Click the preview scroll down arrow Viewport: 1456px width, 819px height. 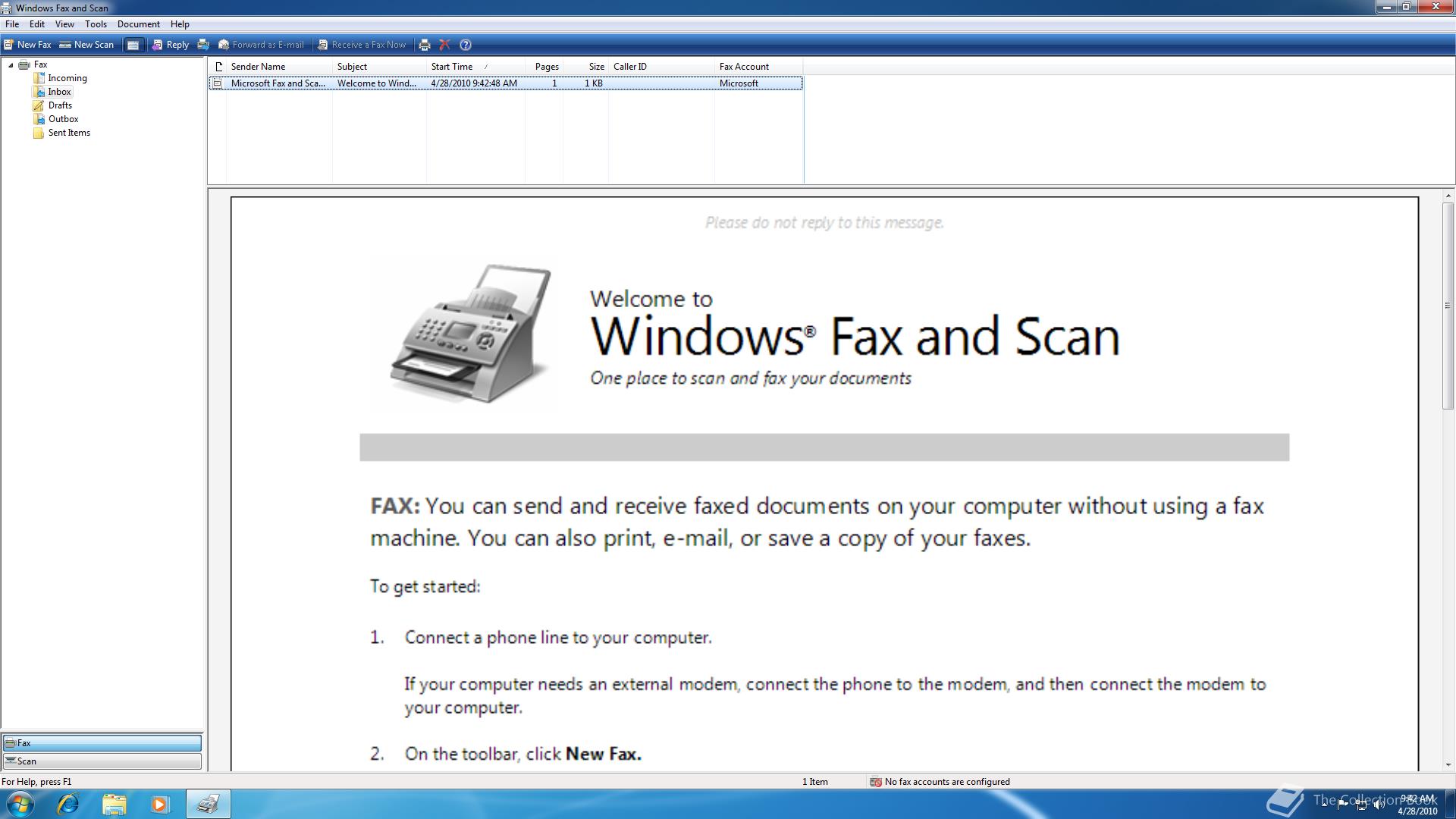tap(1448, 764)
